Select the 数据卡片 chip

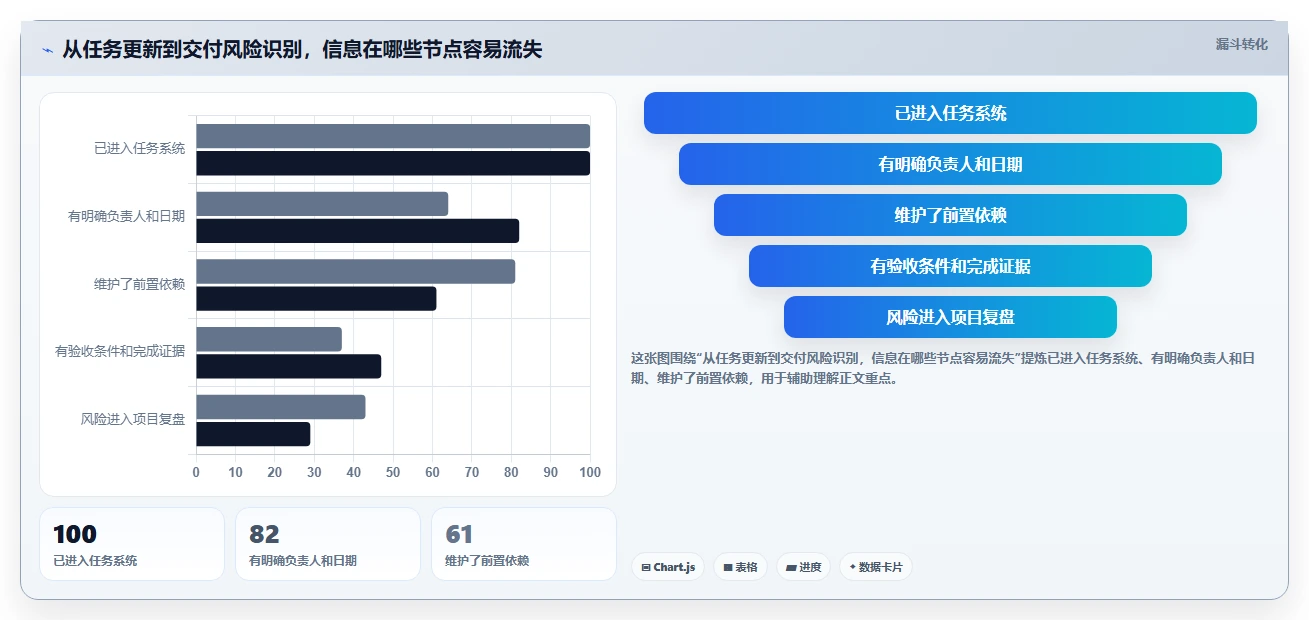pos(875,567)
